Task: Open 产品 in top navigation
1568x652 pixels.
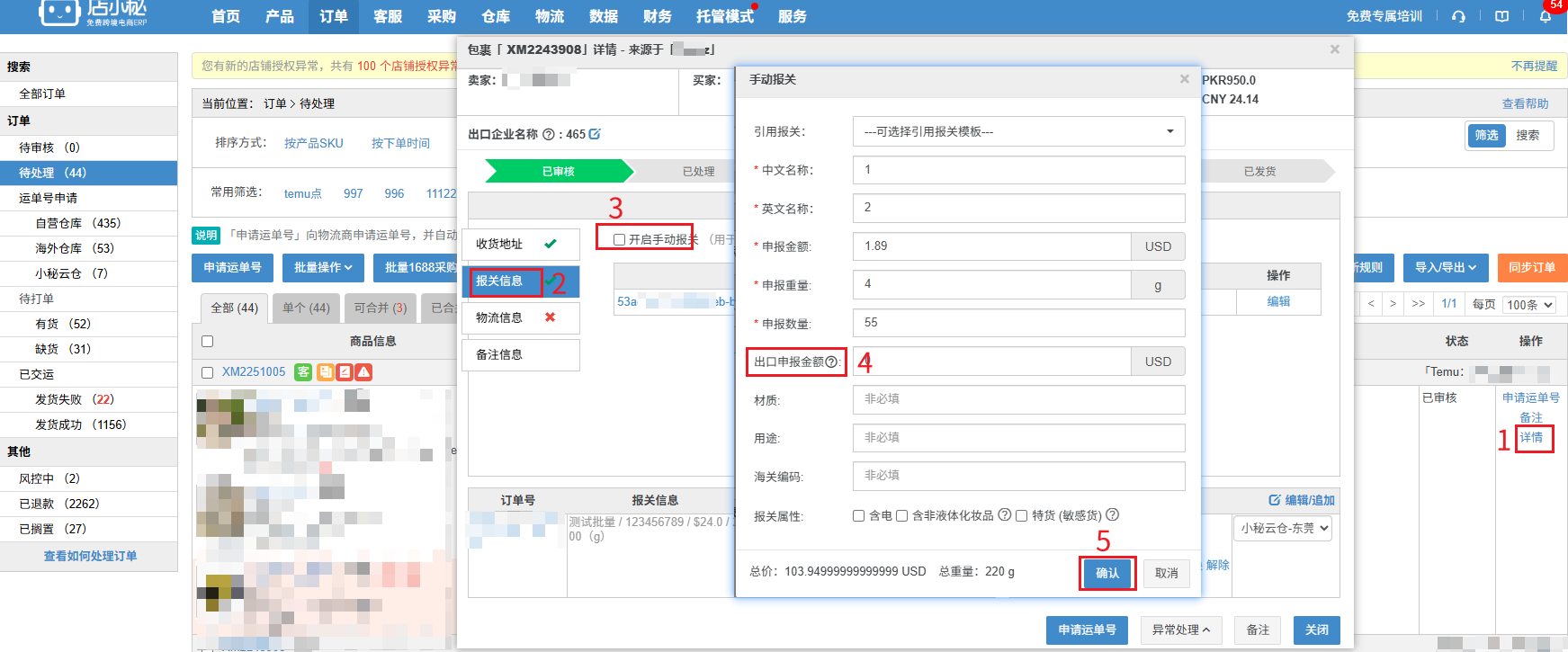Action: coord(280,16)
